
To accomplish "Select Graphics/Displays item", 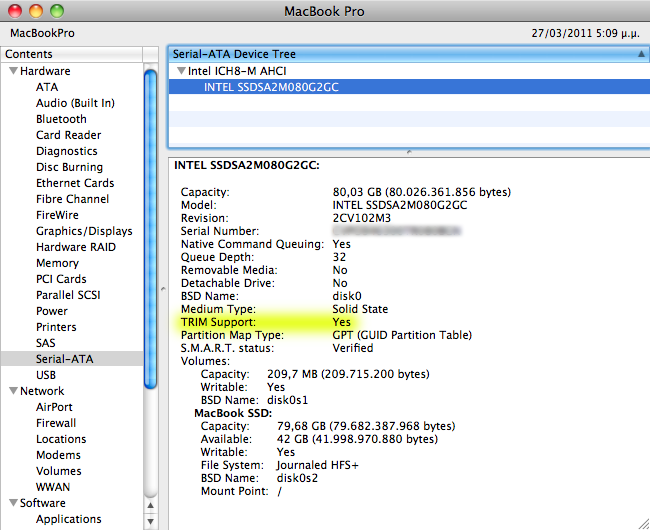I will (84, 231).
